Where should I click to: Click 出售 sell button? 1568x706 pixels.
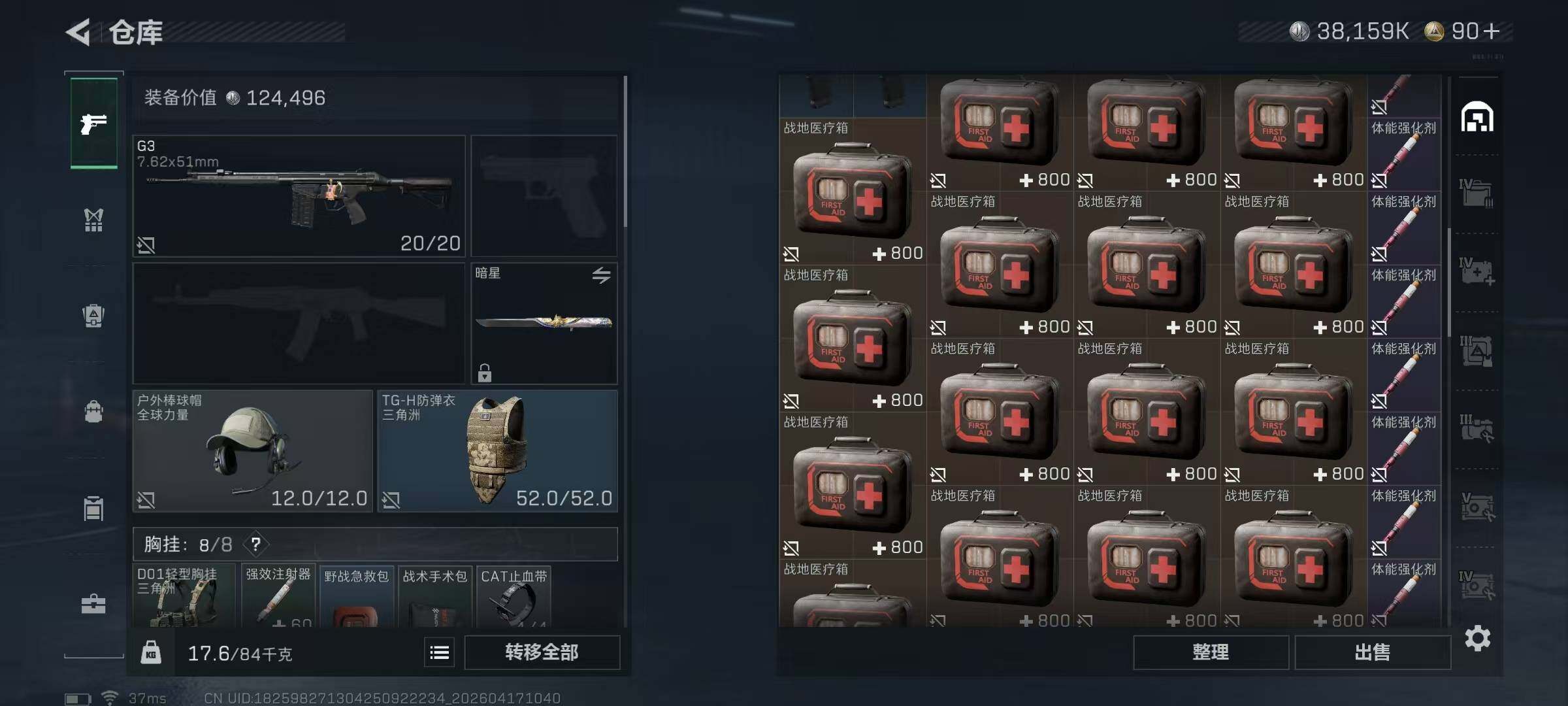click(1372, 652)
